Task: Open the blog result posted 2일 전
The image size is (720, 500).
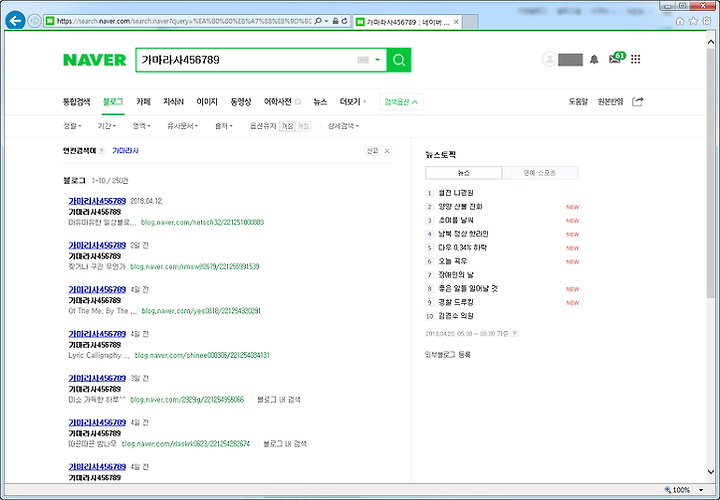Action: (x=97, y=245)
